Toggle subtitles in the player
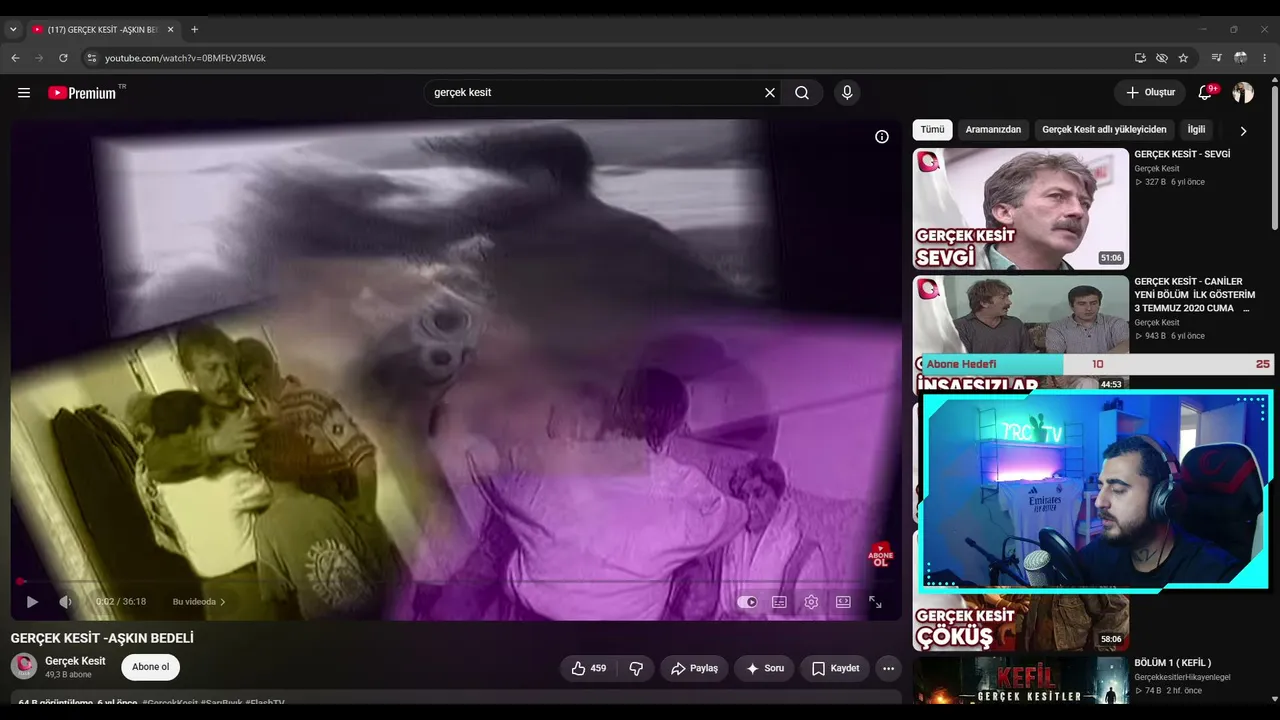 click(779, 602)
